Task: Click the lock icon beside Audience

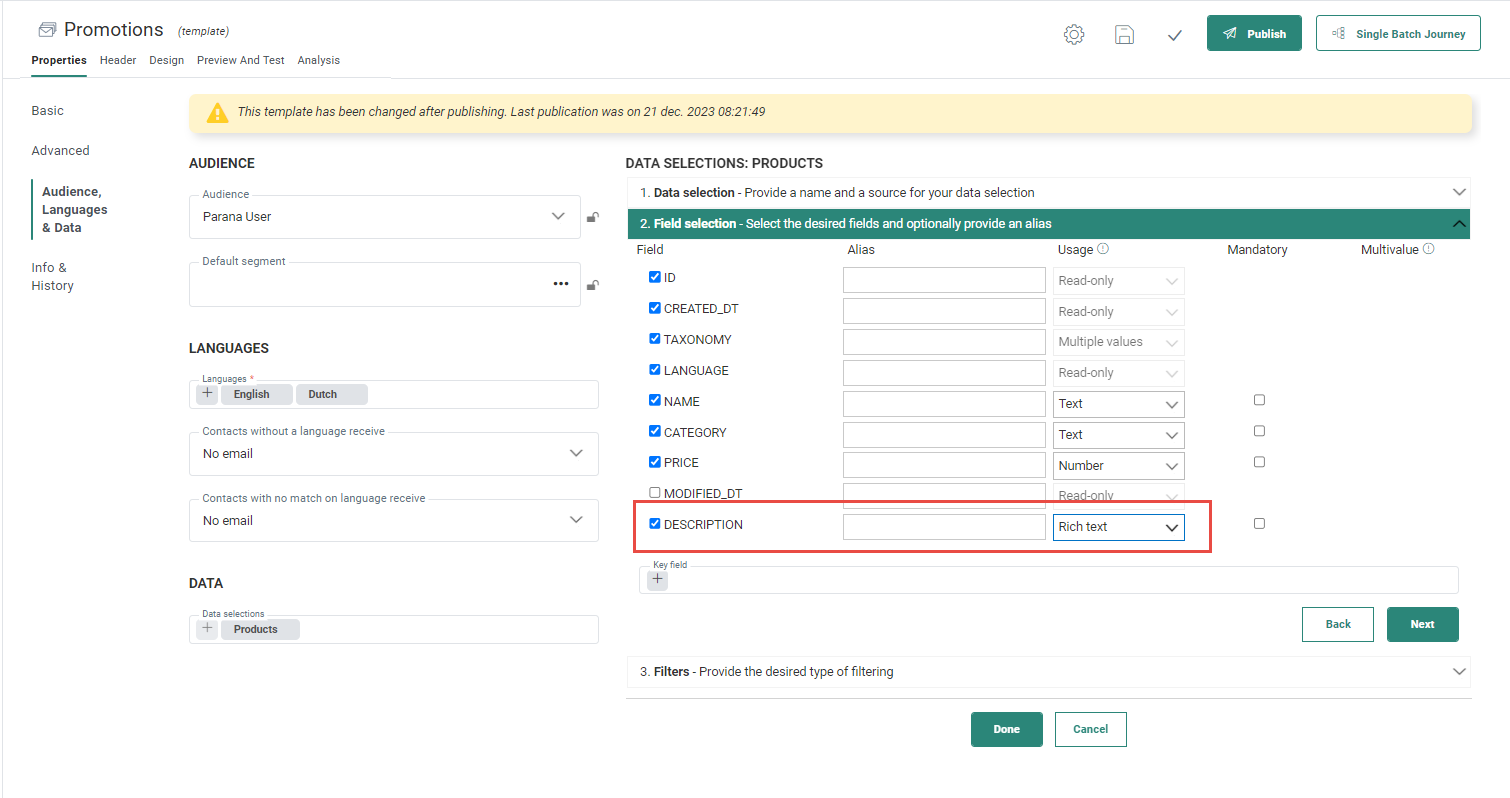Action: pos(593,217)
